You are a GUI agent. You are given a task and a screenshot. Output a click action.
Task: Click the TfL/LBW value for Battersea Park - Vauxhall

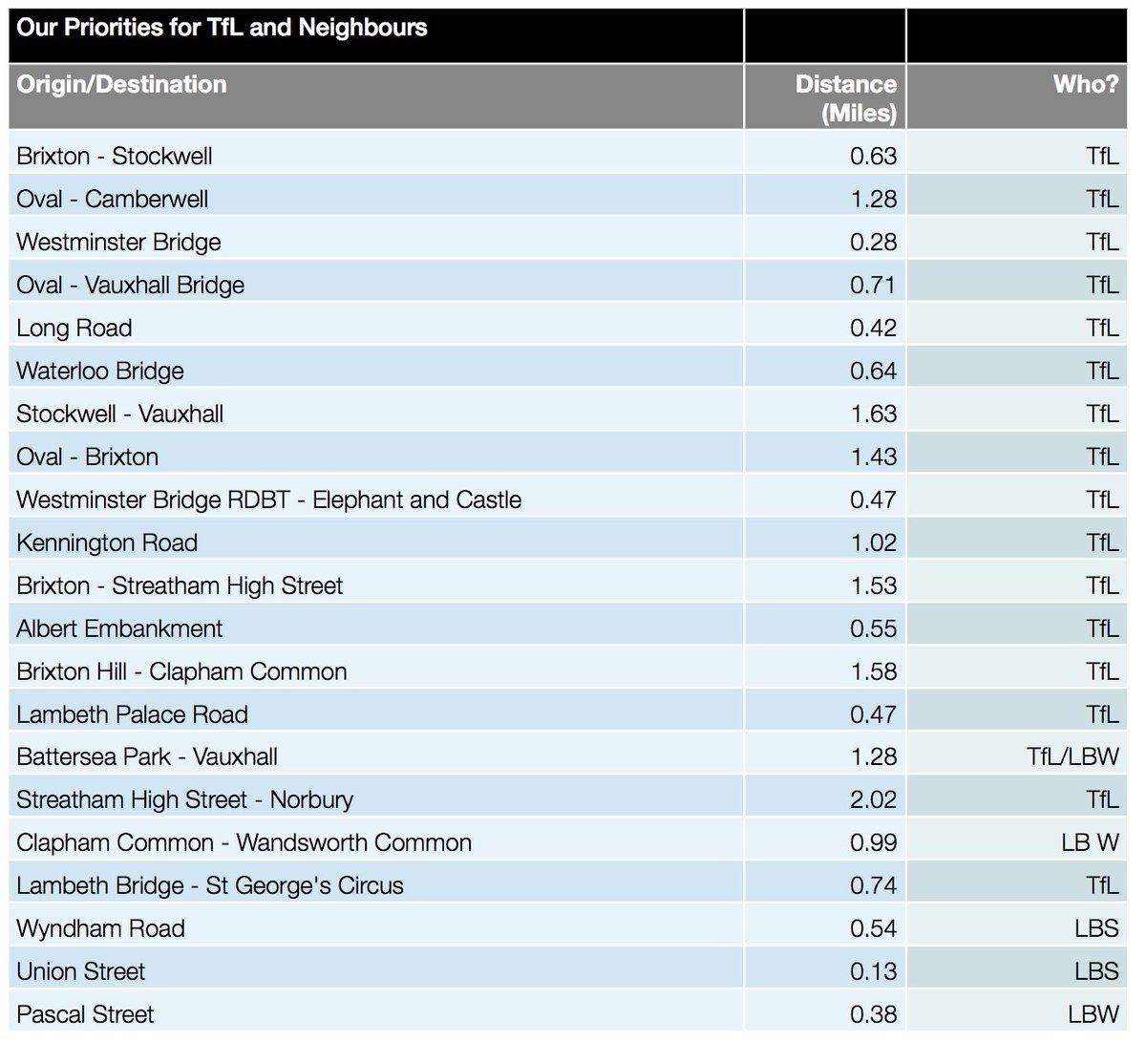click(x=1072, y=756)
